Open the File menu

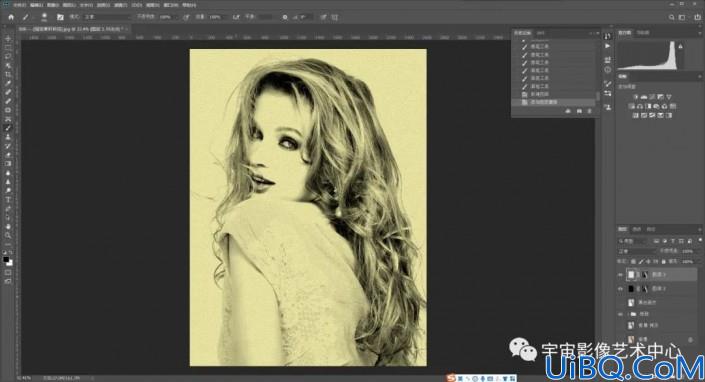pyautogui.click(x=19, y=5)
